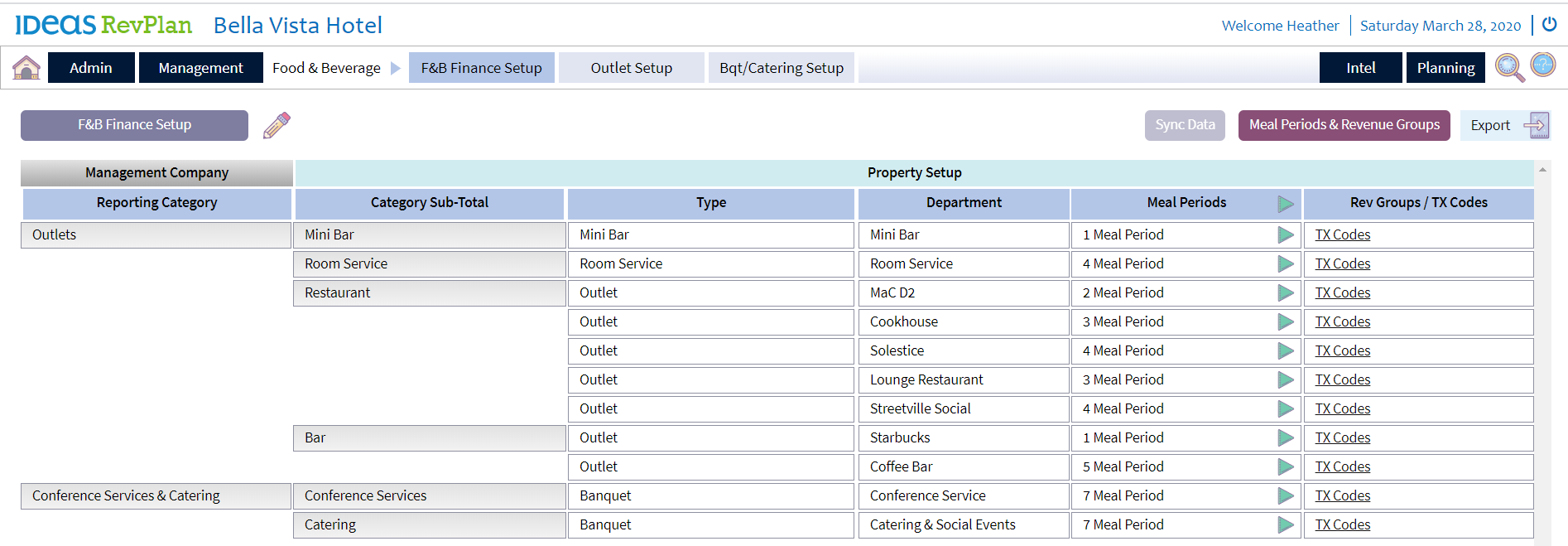Expand all via Meal Periods header arrow
1568x546 pixels.
[x=1285, y=203]
